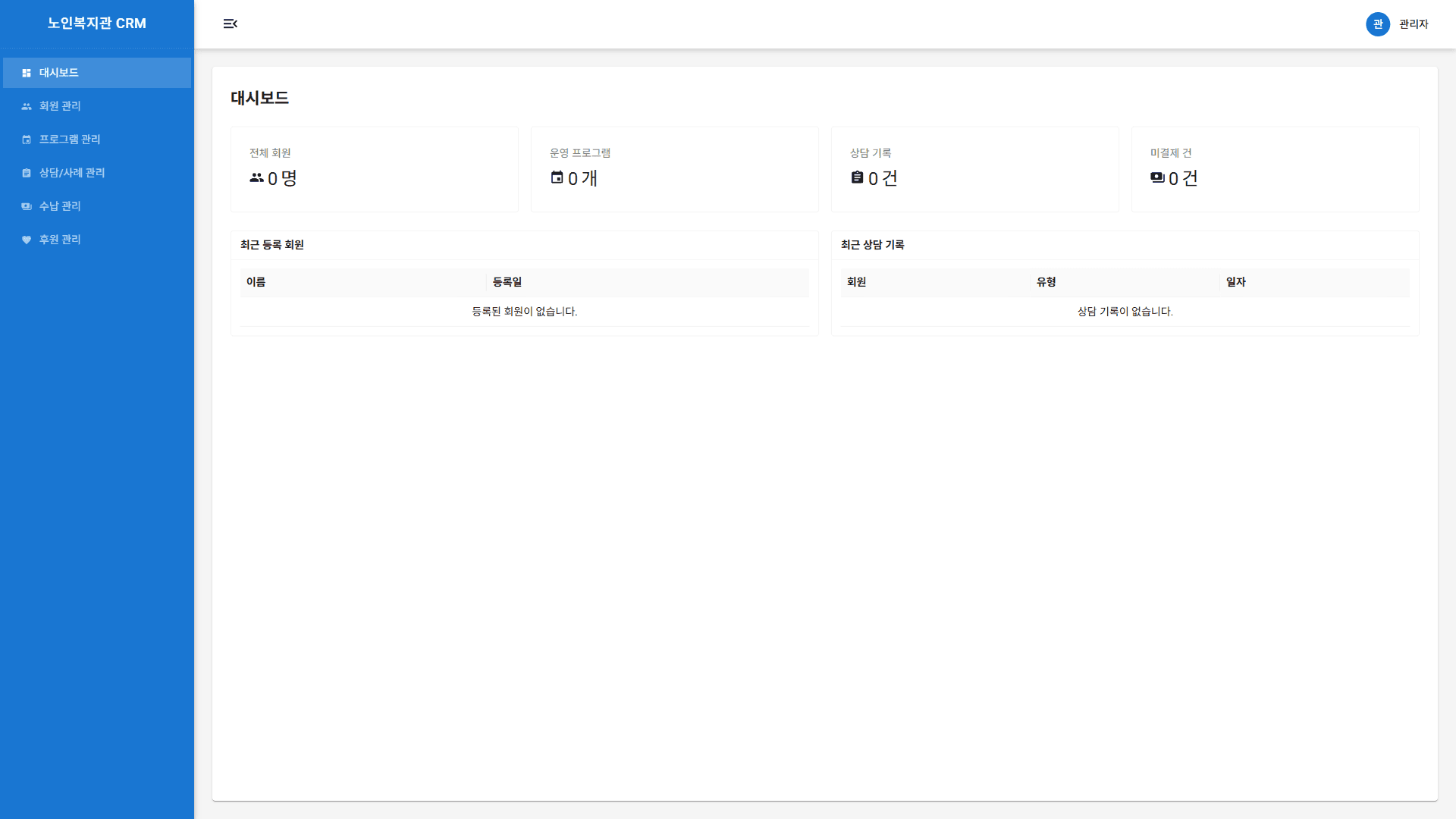Collapse the sidebar with hamburger toggle icon

tap(231, 24)
